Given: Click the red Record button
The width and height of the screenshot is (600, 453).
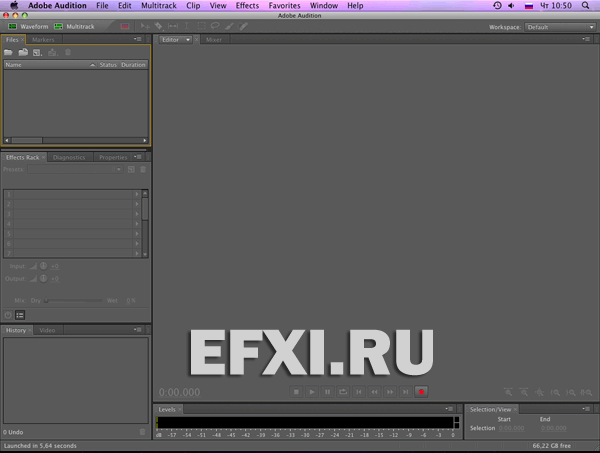Looking at the screenshot, I should click(x=421, y=391).
